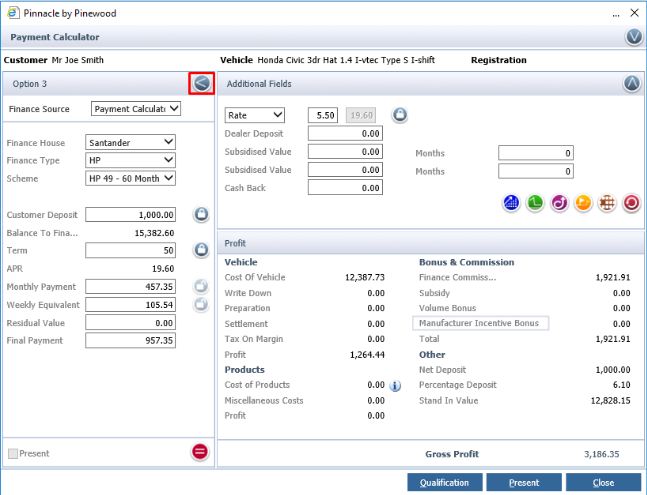This screenshot has height=495, width=647.
Task: Click the Internet Explorer icon in title bar
Action: (13, 13)
